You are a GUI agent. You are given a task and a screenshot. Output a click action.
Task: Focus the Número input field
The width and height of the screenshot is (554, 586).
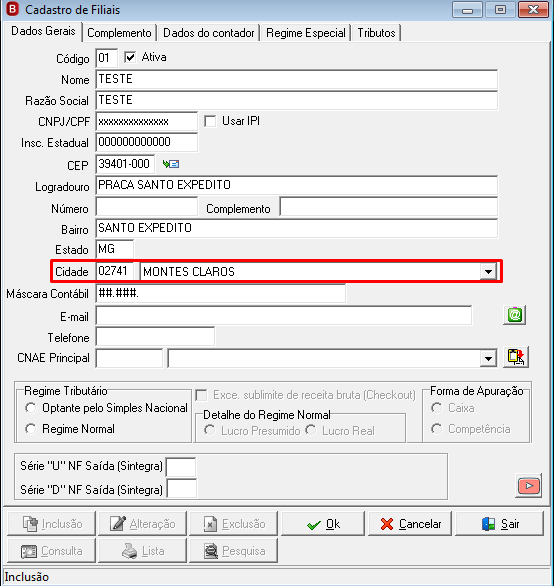[147, 207]
